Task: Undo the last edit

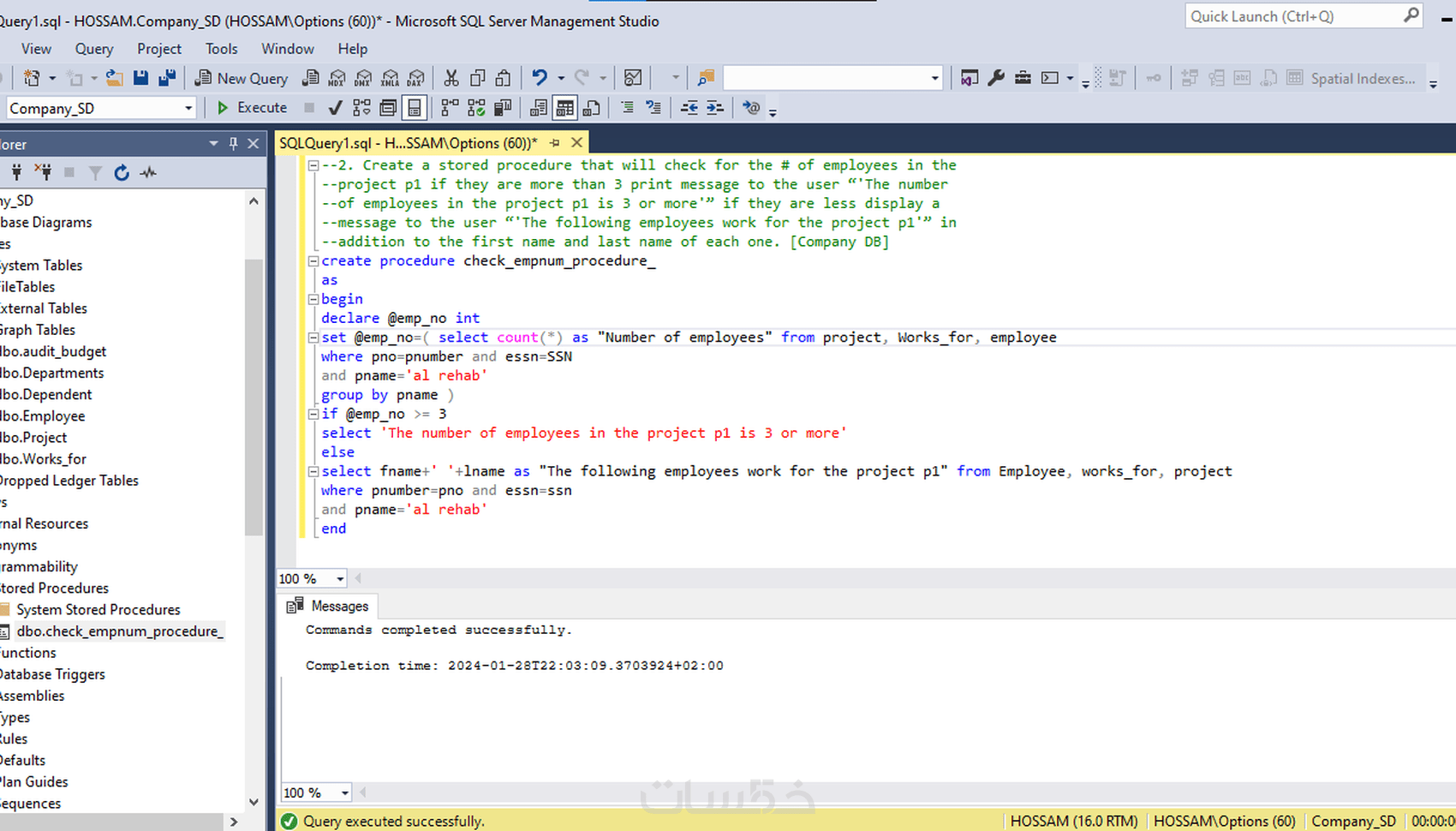Action: click(538, 78)
